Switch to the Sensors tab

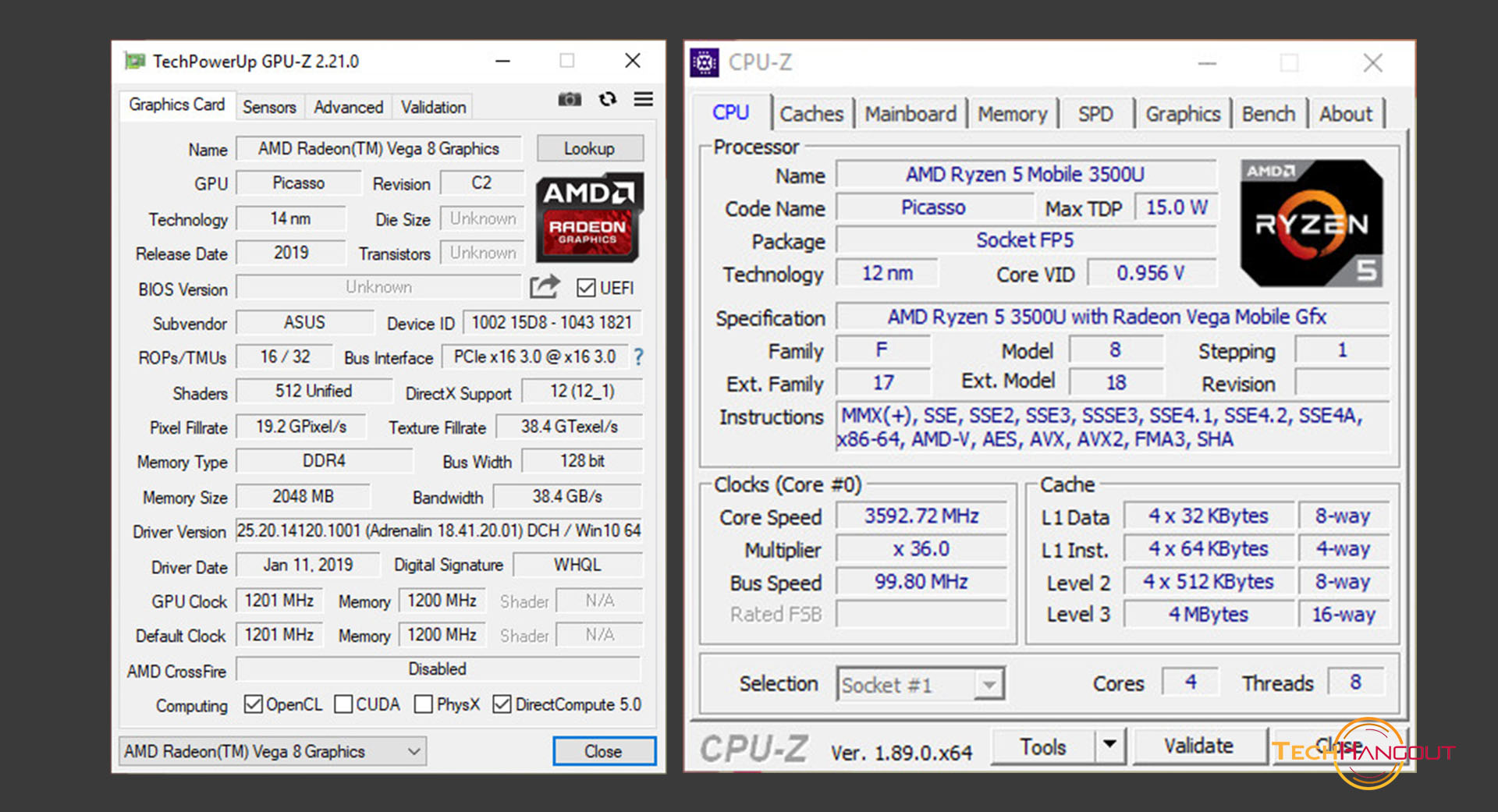(x=269, y=107)
